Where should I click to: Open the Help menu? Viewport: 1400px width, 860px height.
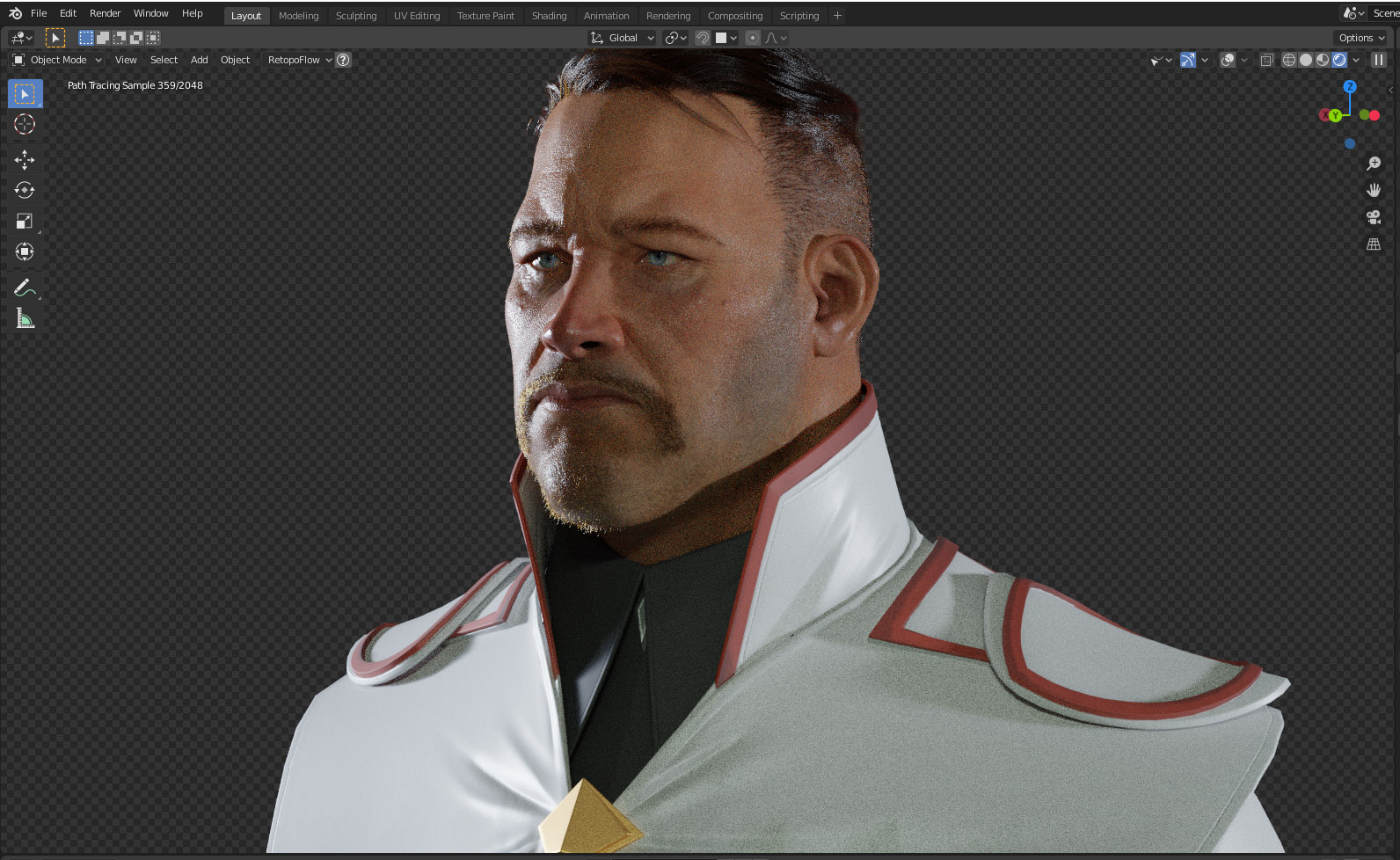pos(192,13)
